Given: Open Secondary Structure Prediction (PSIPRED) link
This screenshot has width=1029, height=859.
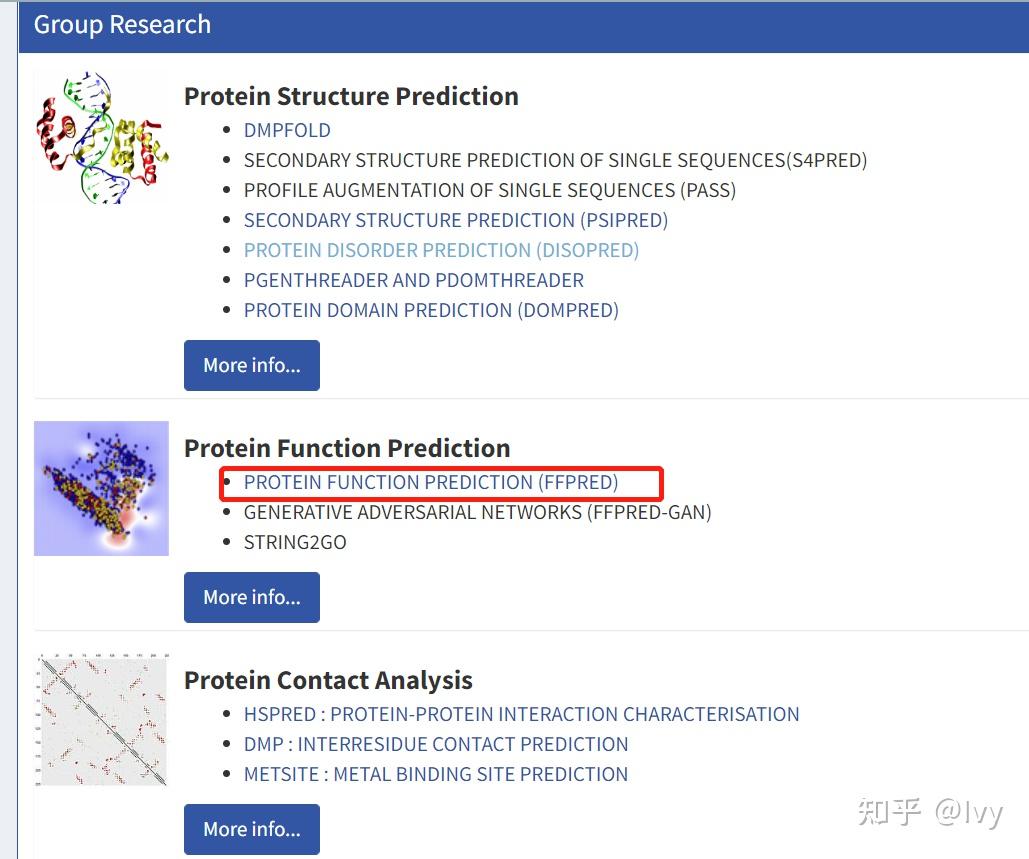Looking at the screenshot, I should (x=455, y=220).
